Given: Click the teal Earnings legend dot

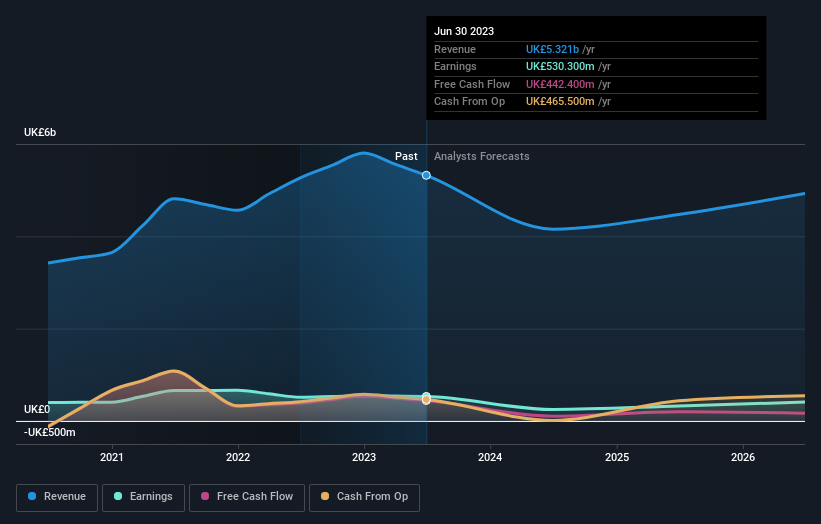Looking at the screenshot, I should tap(118, 496).
